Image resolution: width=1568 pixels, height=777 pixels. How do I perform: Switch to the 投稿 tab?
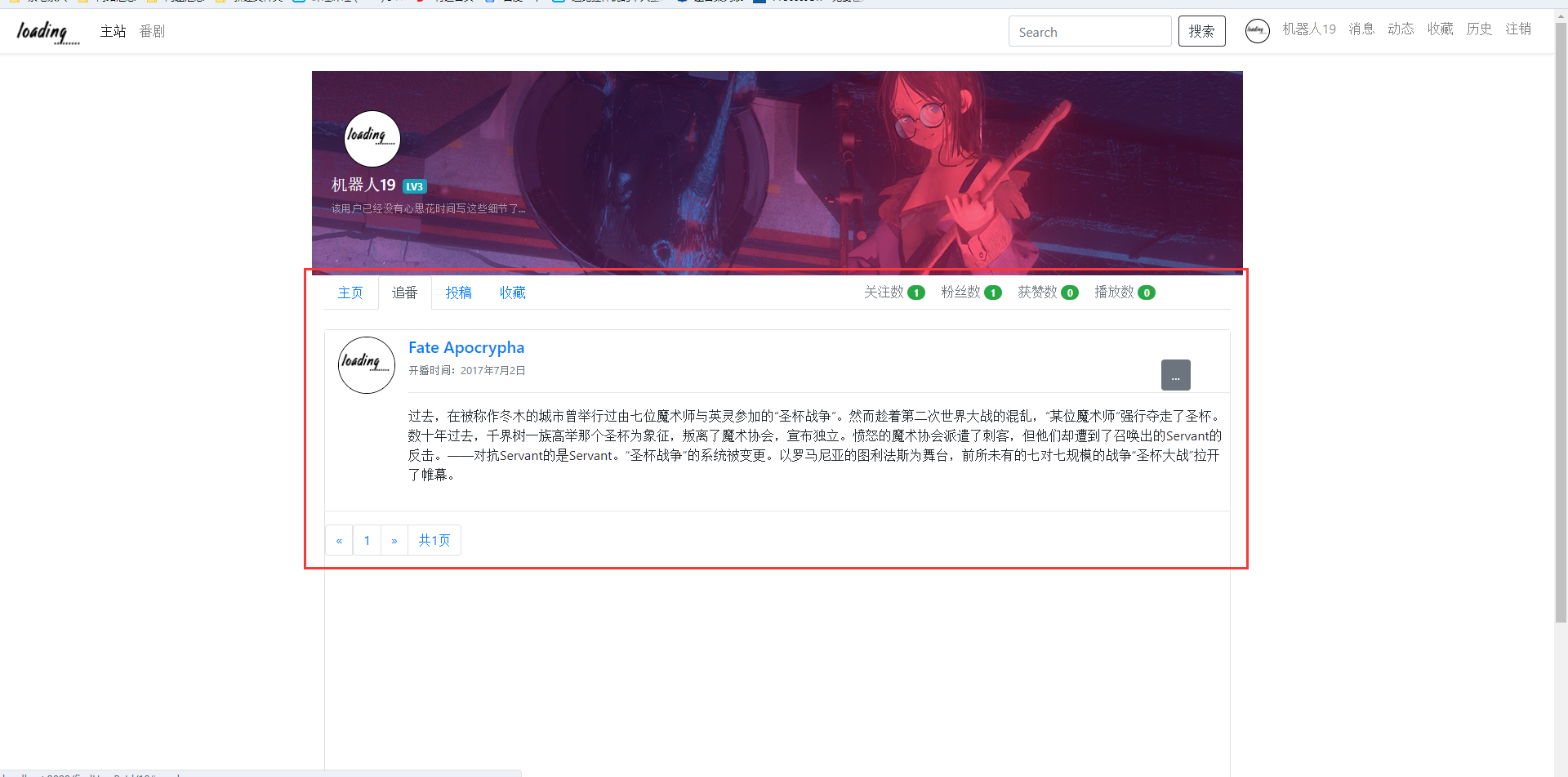coord(458,292)
